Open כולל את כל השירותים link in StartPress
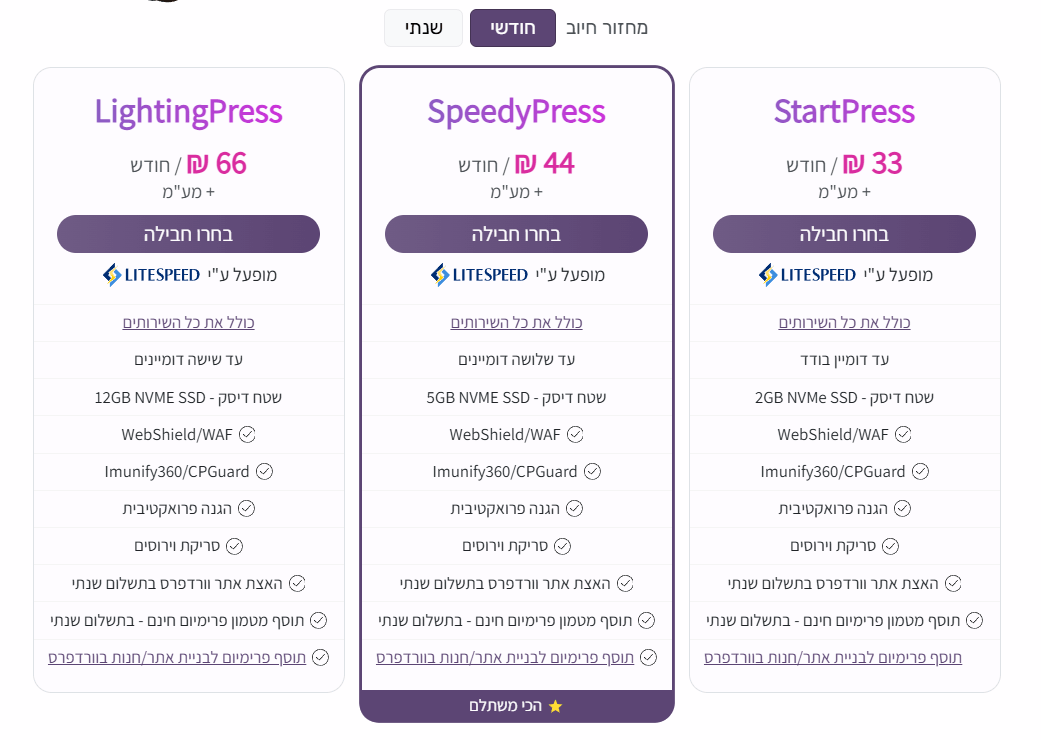Screen dimensions: 1041x740 tap(844, 323)
